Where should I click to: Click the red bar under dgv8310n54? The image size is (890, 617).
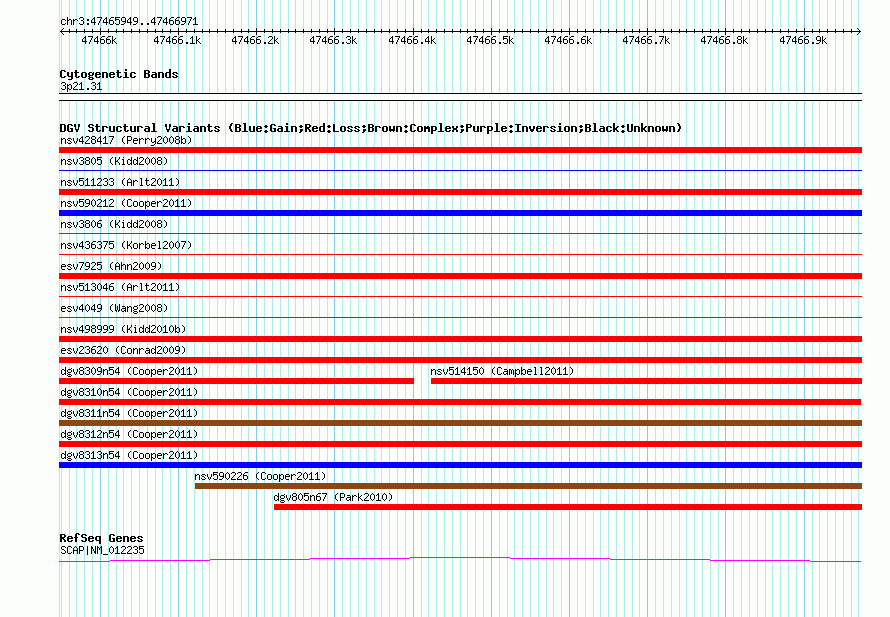(x=460, y=402)
